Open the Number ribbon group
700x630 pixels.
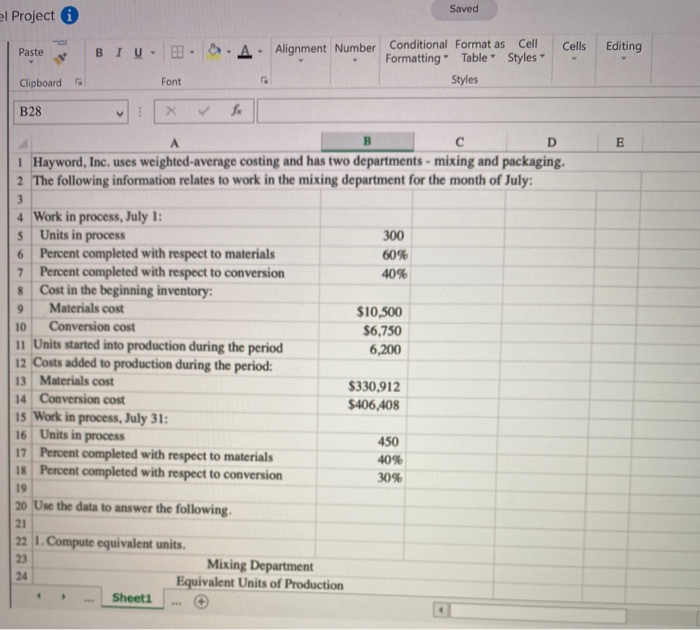coord(355,52)
